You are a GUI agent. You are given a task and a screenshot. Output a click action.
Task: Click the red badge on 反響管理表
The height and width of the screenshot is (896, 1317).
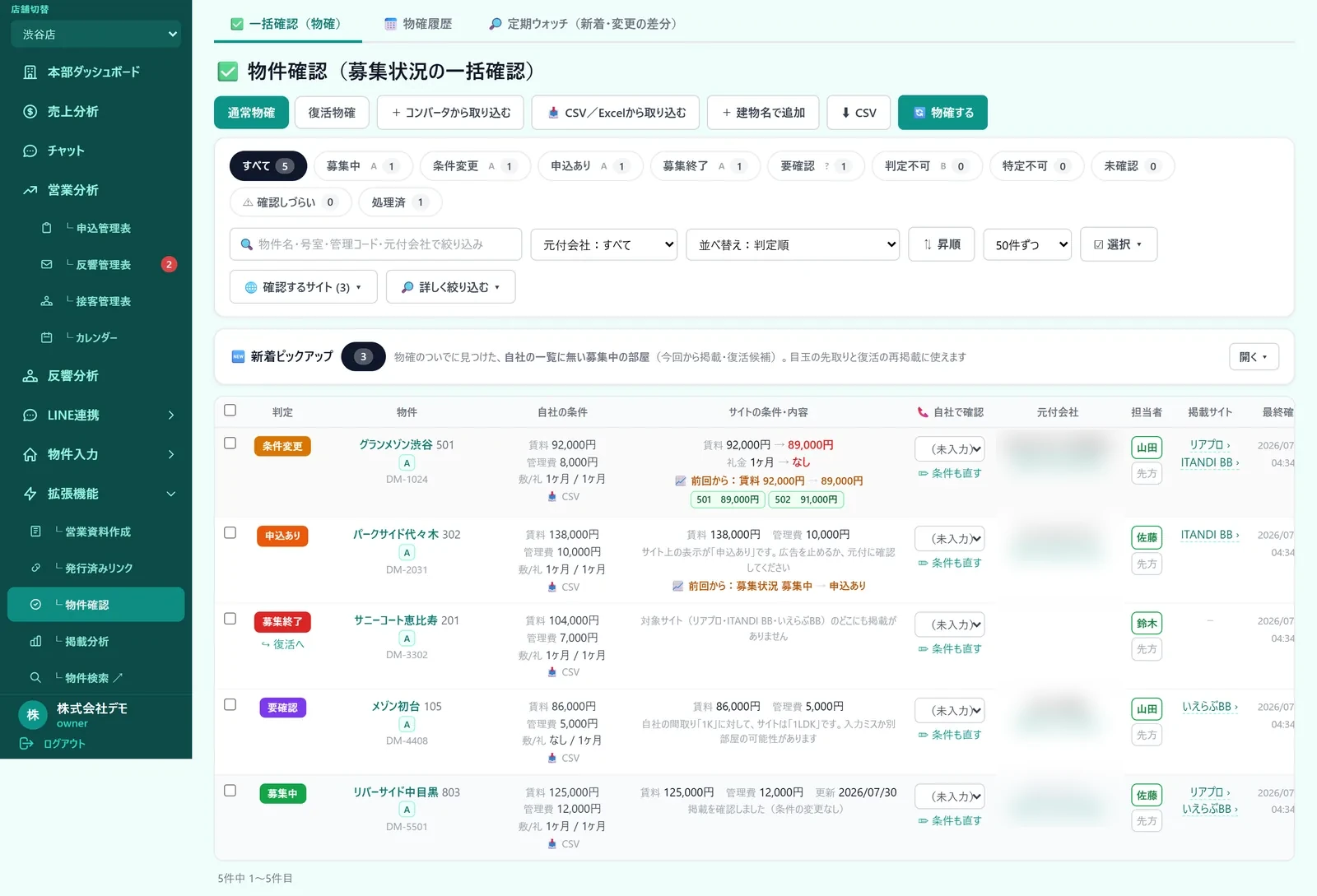(169, 265)
